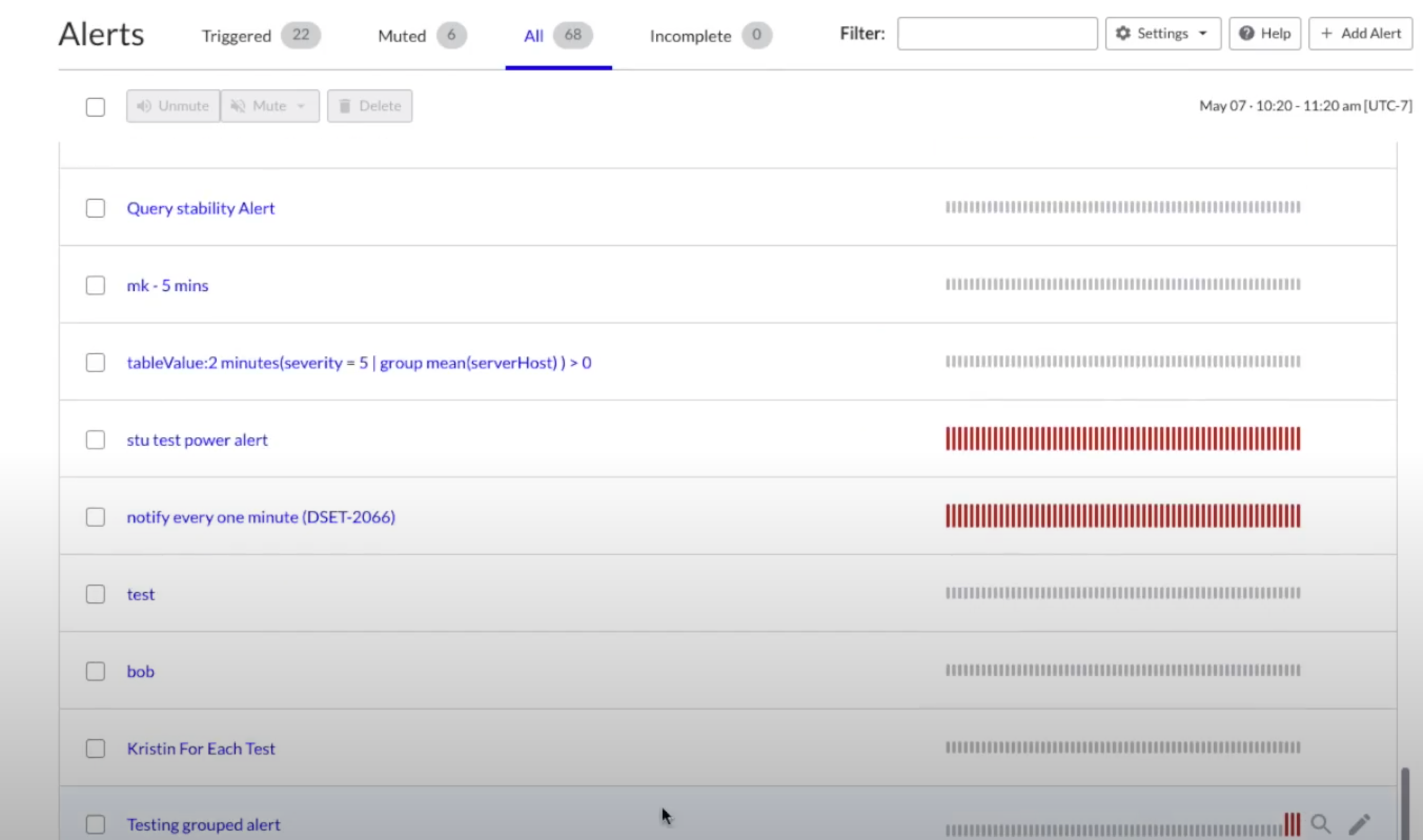Click the Delete button

[370, 106]
